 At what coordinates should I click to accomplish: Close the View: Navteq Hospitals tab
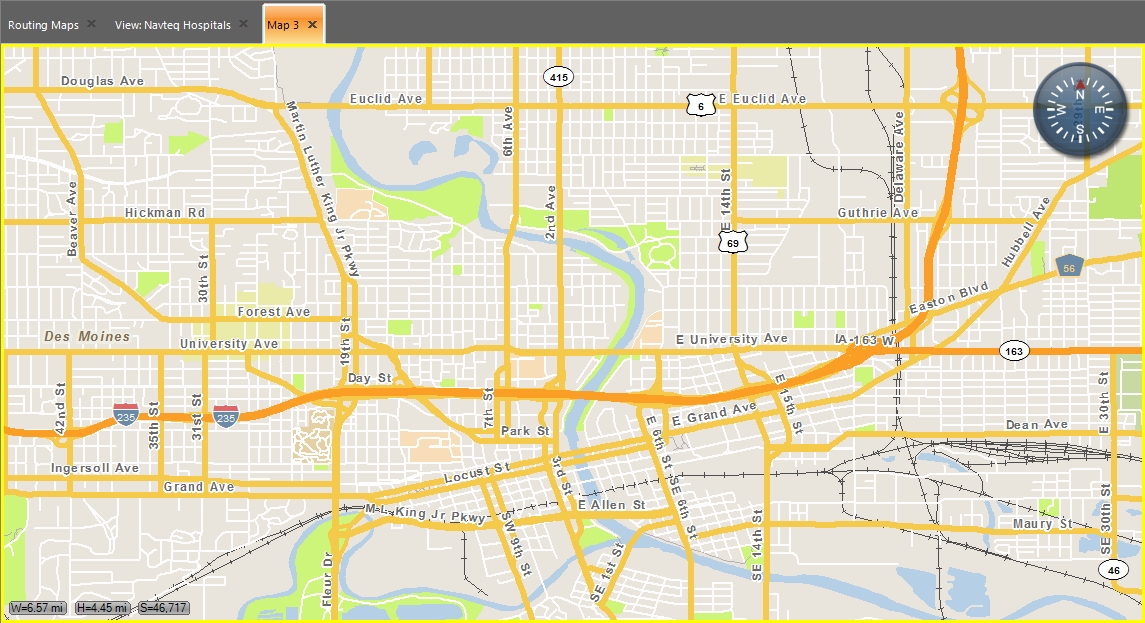243,23
